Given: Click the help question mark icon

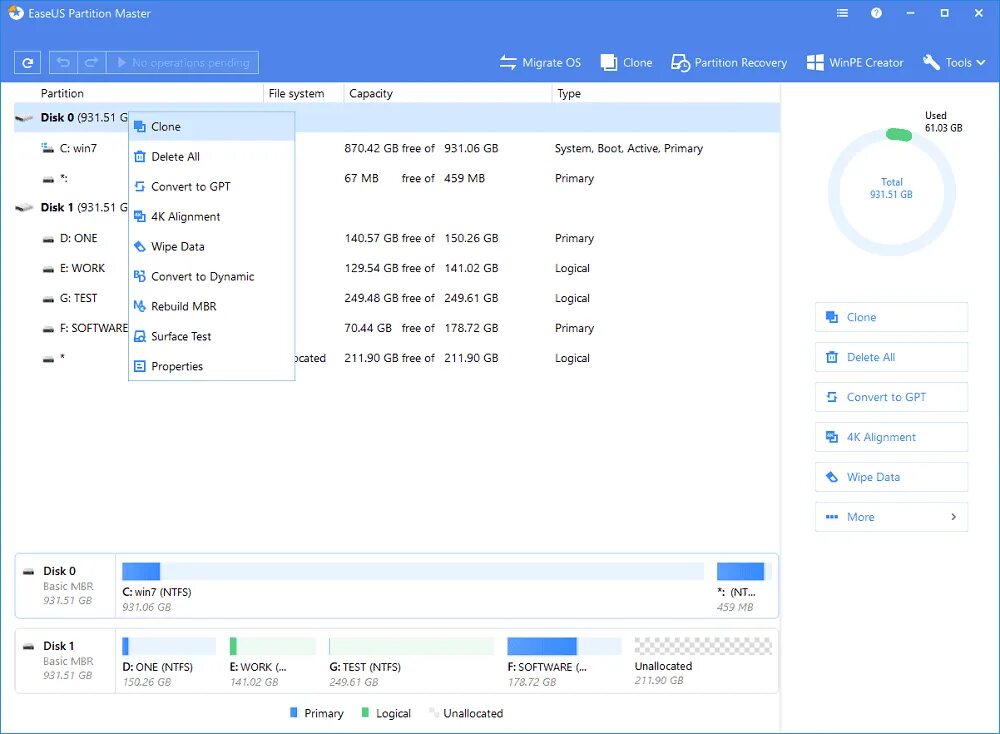Looking at the screenshot, I should [876, 13].
